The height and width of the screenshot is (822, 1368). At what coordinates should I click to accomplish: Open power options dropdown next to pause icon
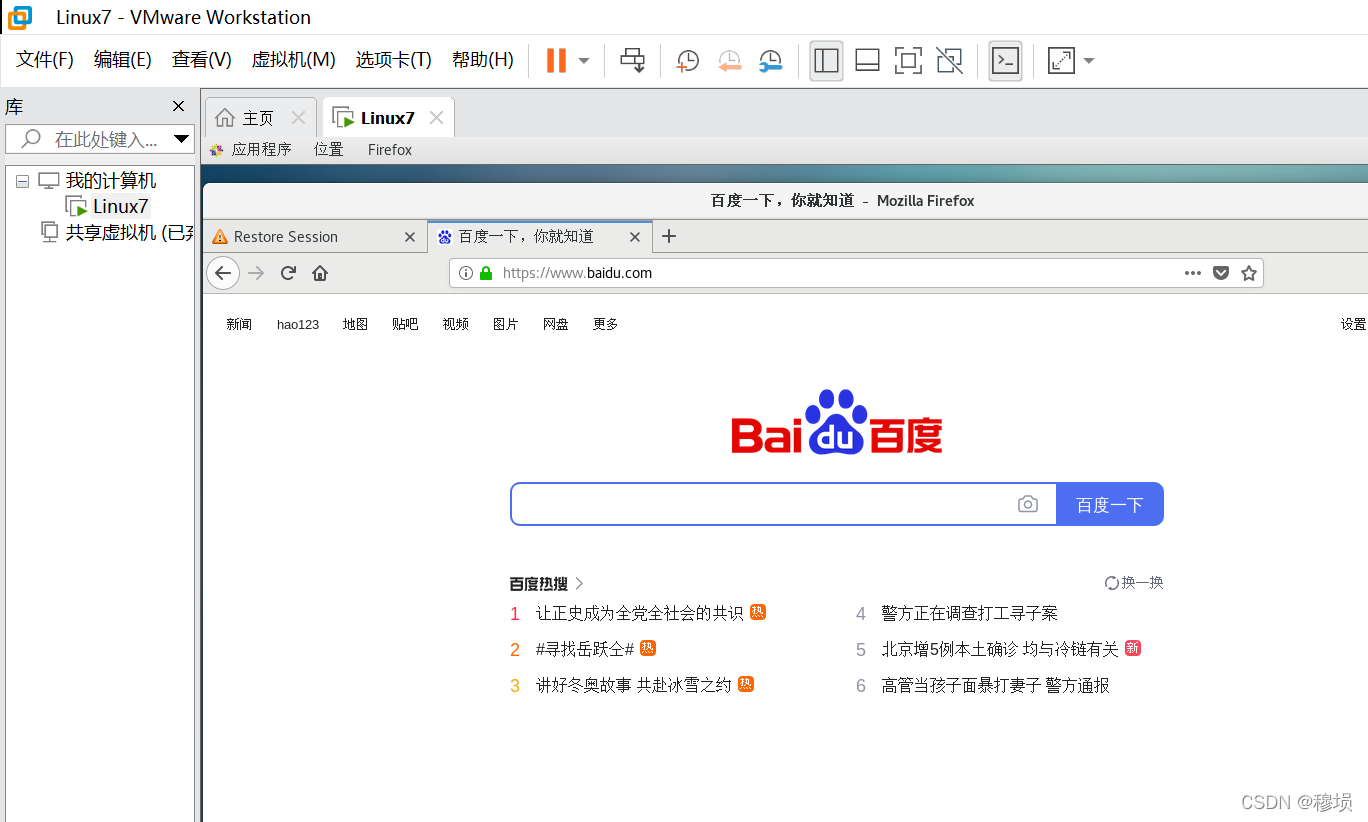pos(584,61)
